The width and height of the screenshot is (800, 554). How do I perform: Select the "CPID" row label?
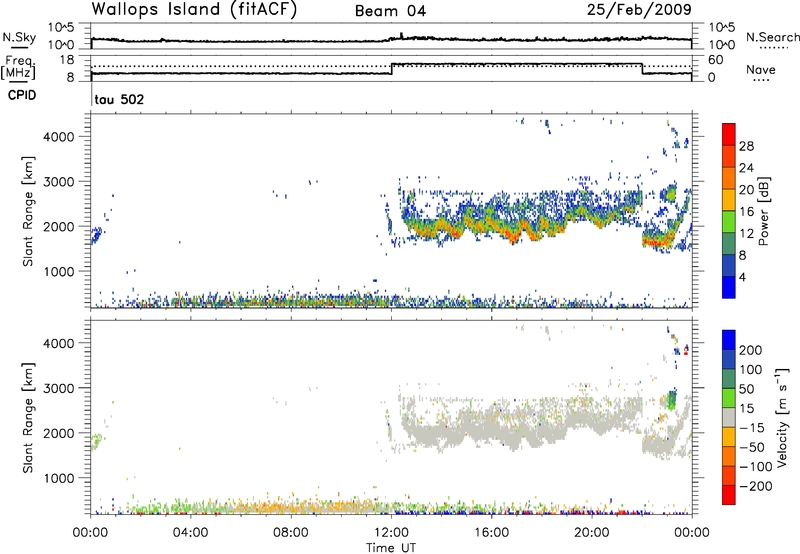pyautogui.click(x=22, y=95)
